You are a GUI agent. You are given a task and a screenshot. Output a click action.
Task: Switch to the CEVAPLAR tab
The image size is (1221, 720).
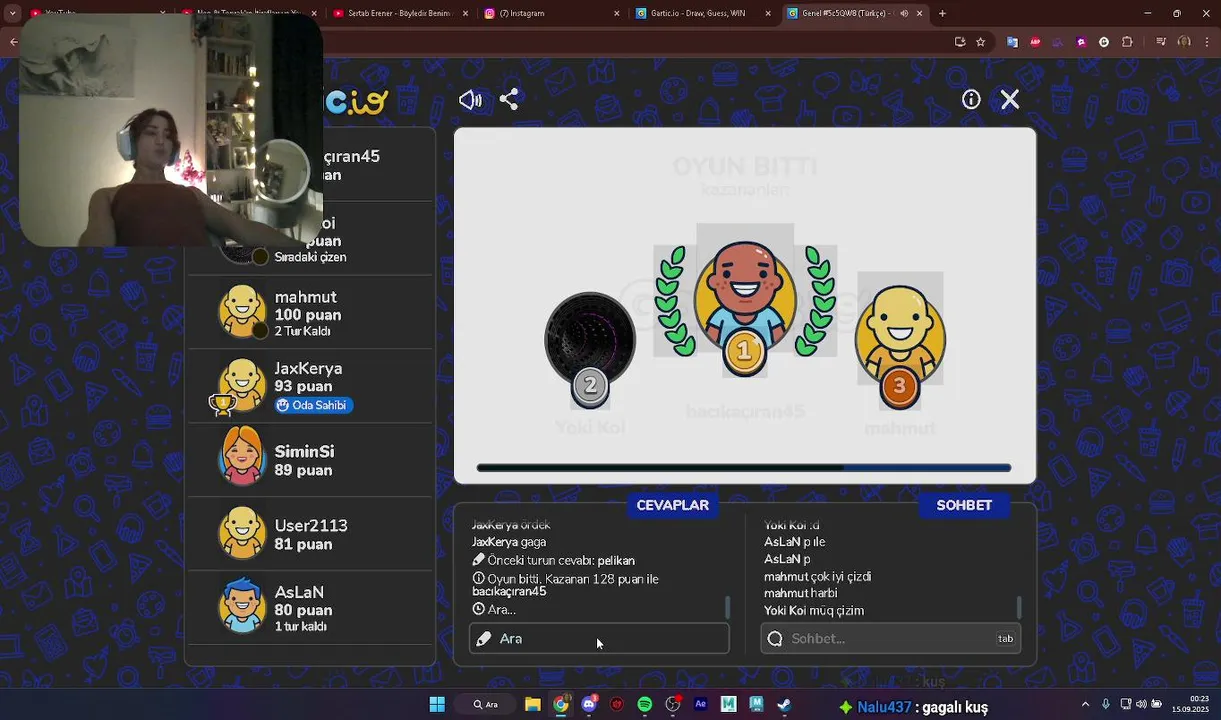coord(672,505)
